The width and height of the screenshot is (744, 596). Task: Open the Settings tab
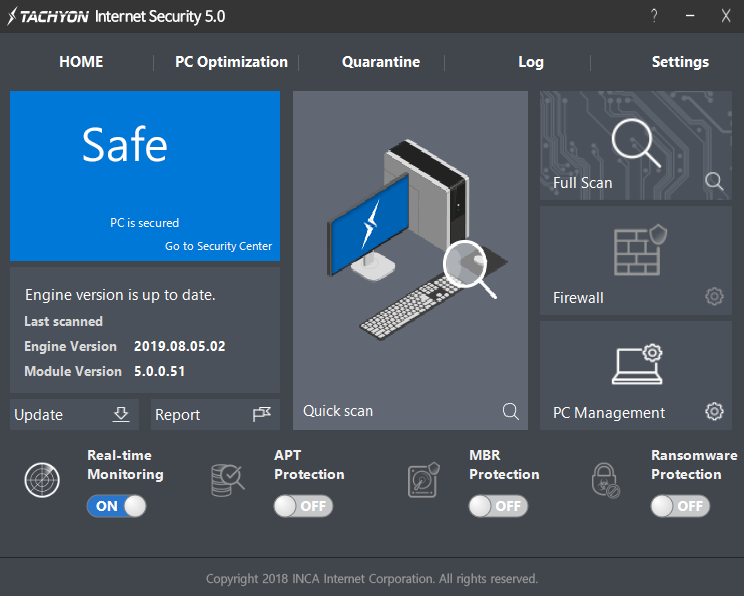[x=680, y=62]
